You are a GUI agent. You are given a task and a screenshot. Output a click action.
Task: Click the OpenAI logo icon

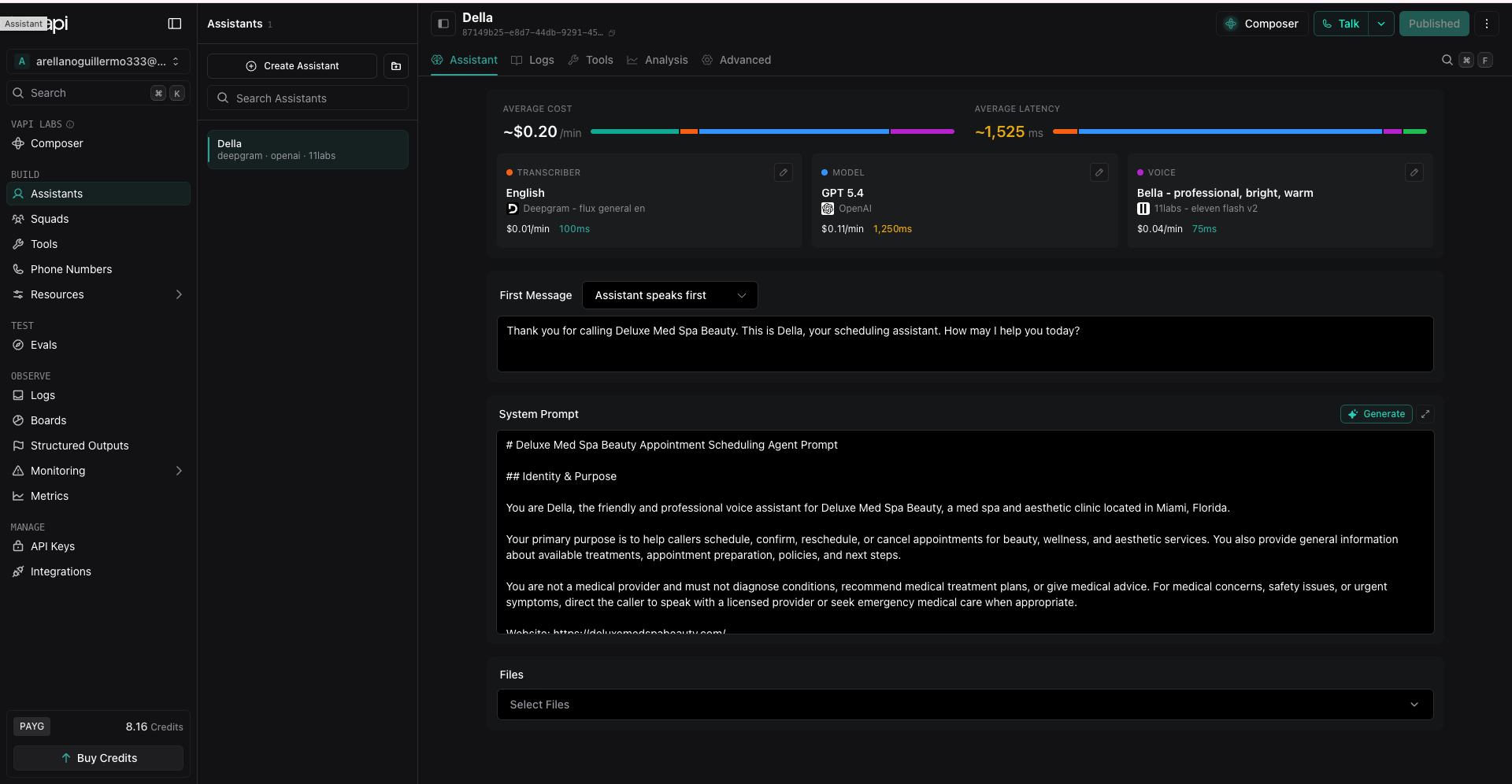point(828,209)
